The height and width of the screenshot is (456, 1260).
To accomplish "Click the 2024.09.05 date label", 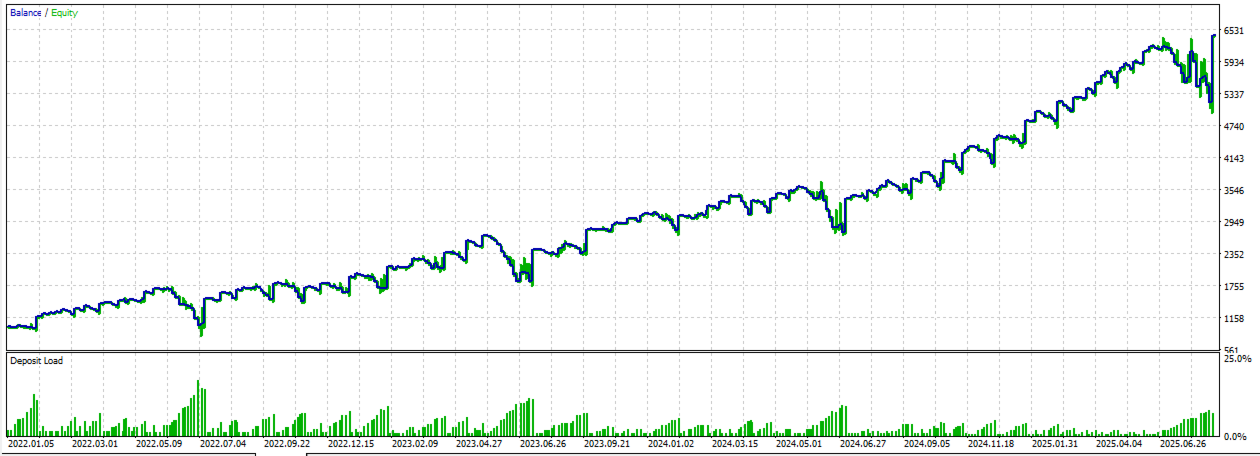I will tap(927, 442).
